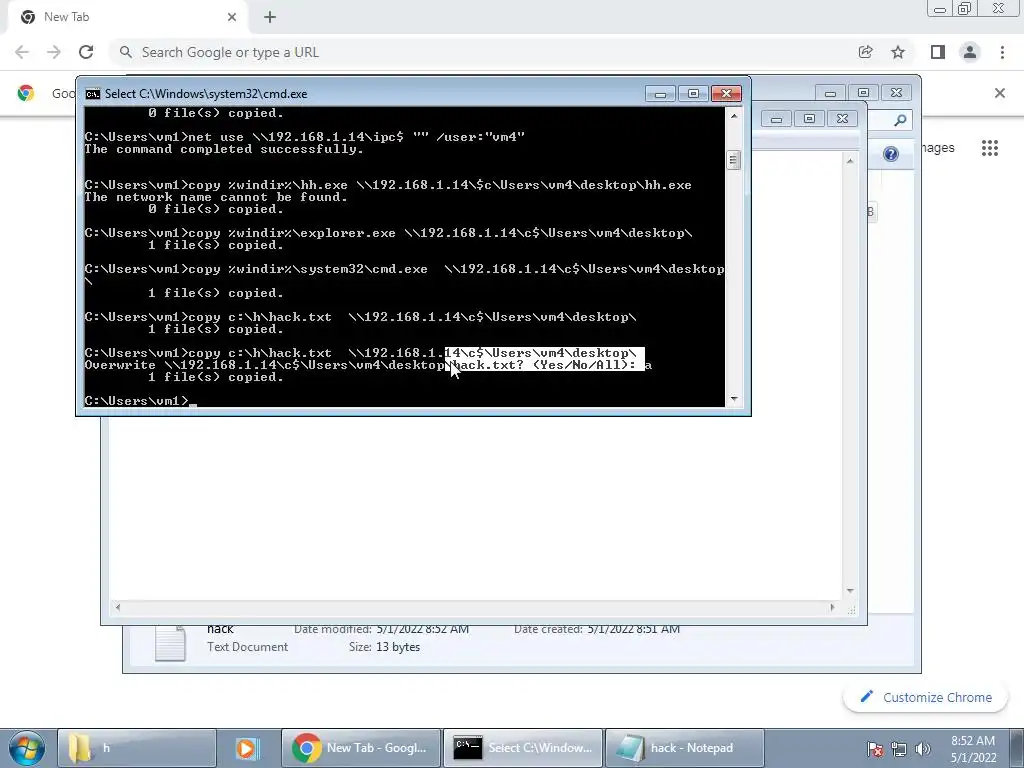Minimize the cmd window
This screenshot has height=768, width=1024.
[660, 93]
